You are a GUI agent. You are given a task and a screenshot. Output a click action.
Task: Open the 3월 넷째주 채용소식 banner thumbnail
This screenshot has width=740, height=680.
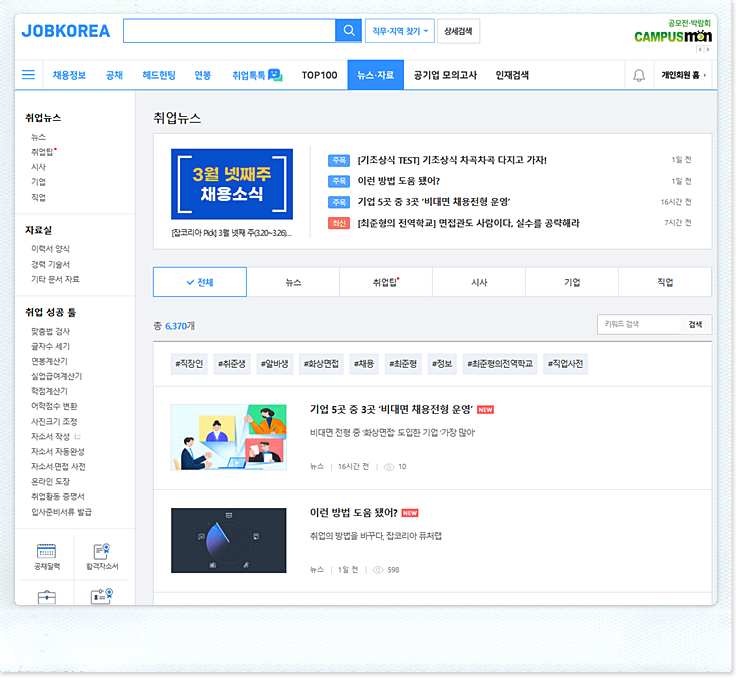point(232,184)
